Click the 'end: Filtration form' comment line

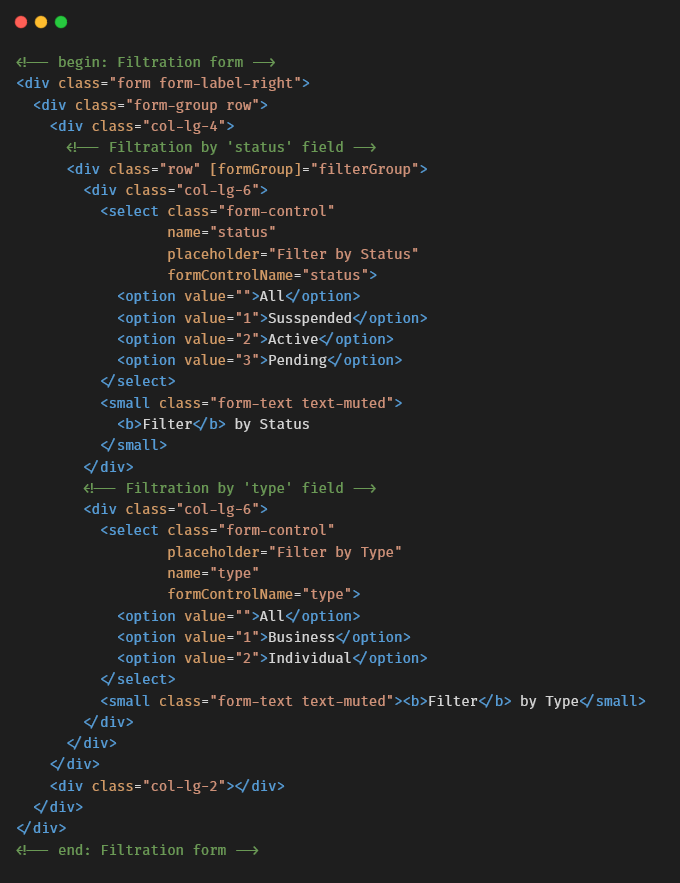[137, 850]
